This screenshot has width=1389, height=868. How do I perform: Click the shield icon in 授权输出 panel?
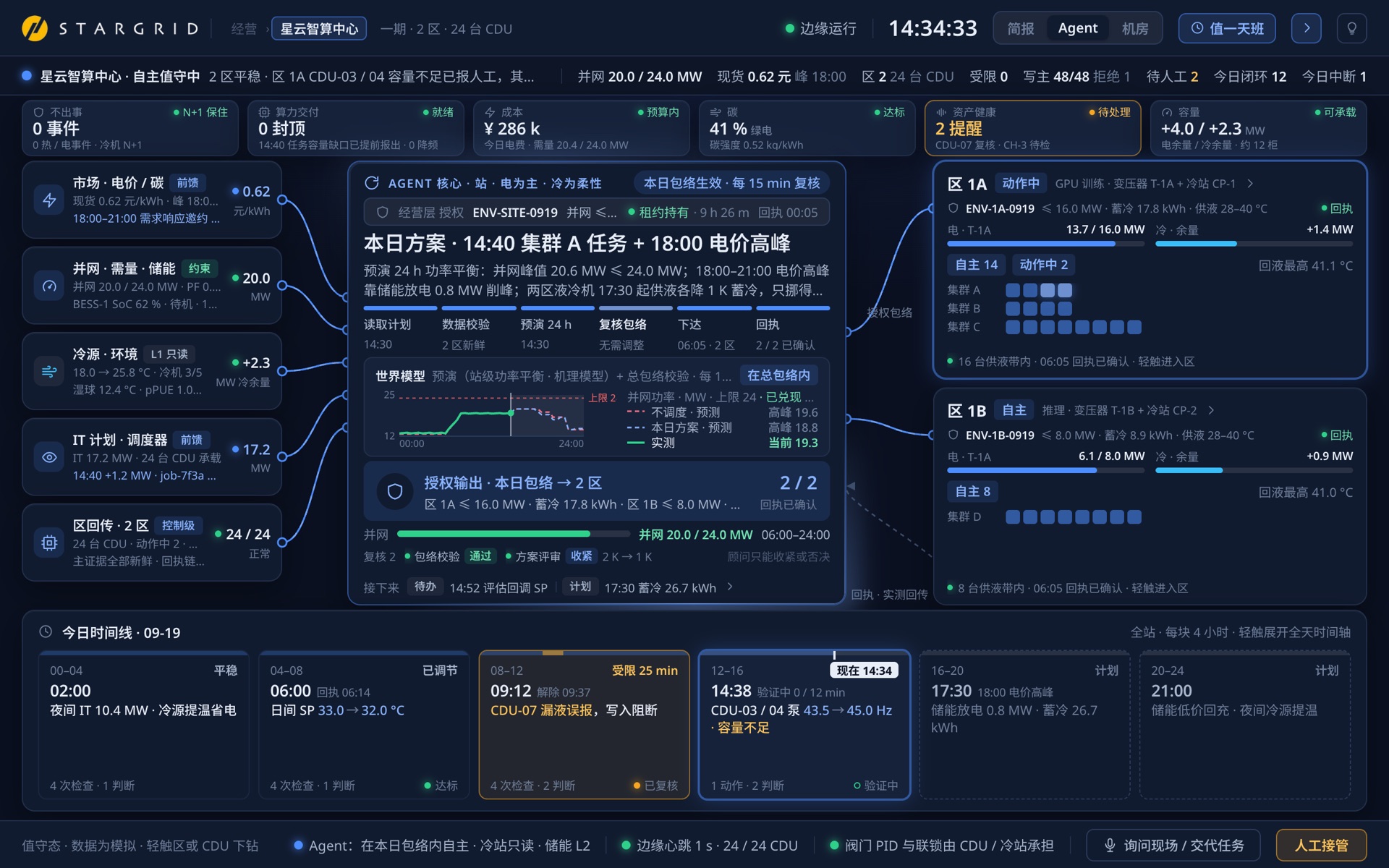point(395,492)
